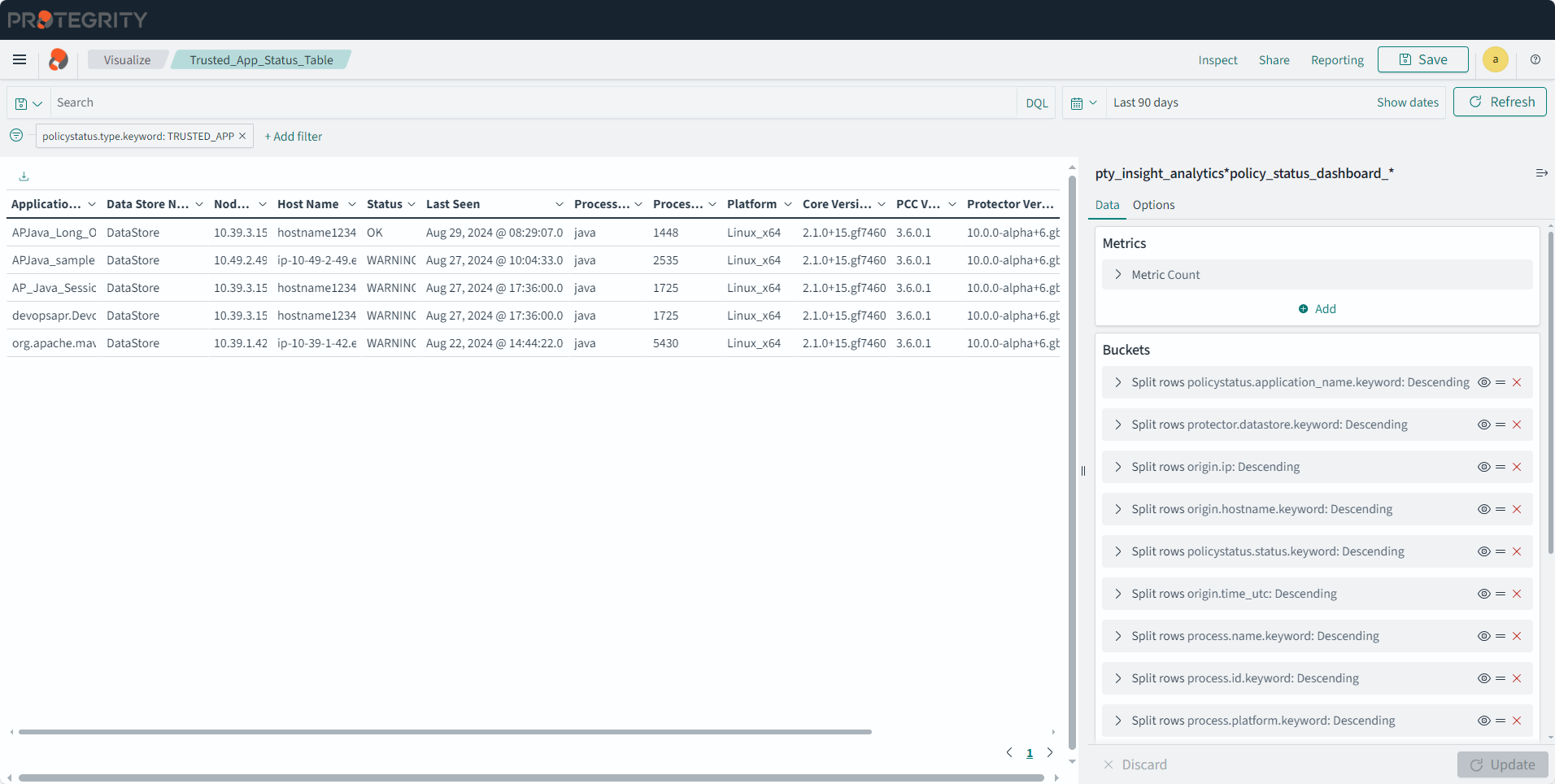Collapse the editor sidebar panel icon
This screenshot has width=1555, height=784.
[1540, 173]
